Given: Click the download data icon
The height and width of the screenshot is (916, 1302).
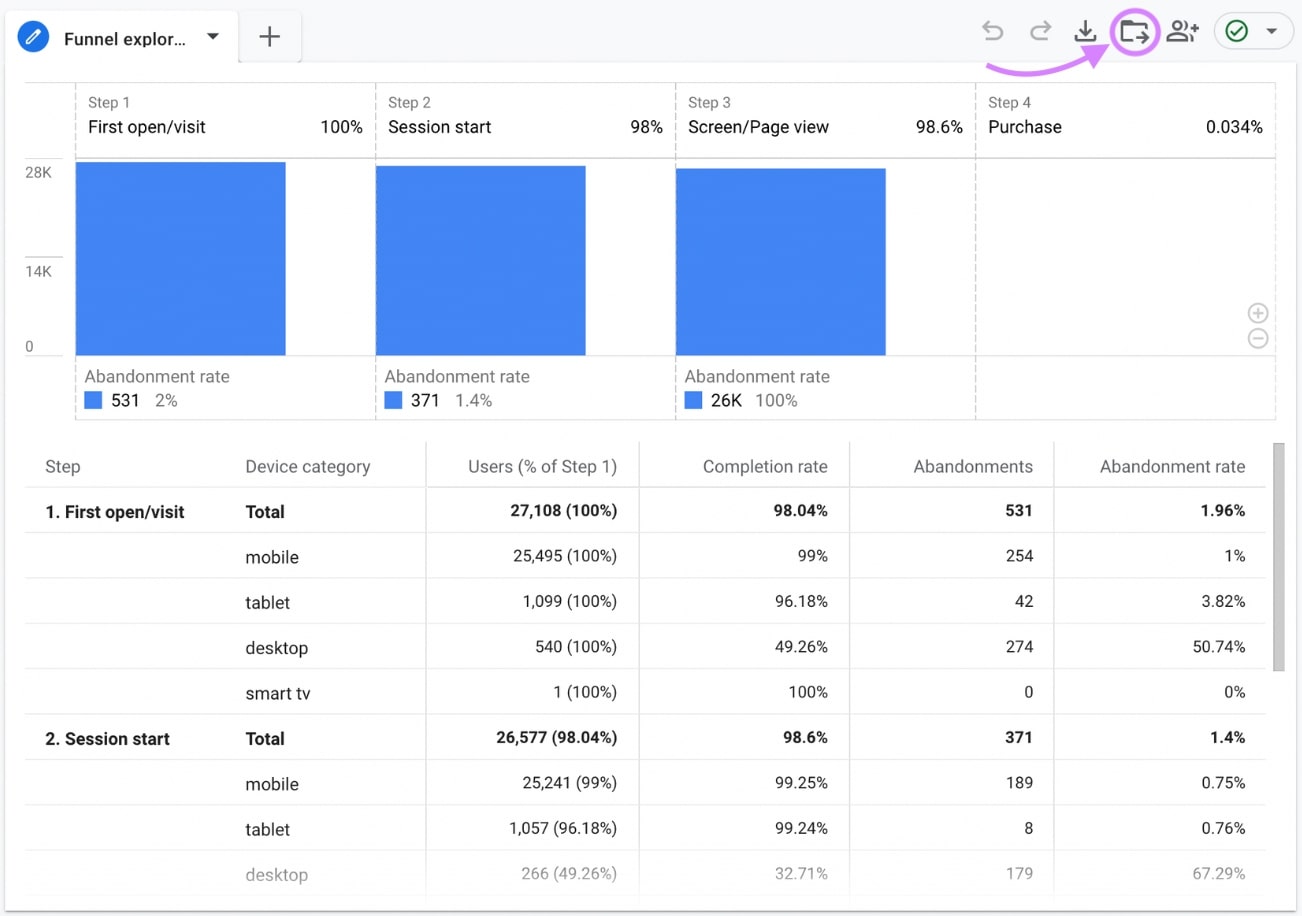Looking at the screenshot, I should point(1086,31).
